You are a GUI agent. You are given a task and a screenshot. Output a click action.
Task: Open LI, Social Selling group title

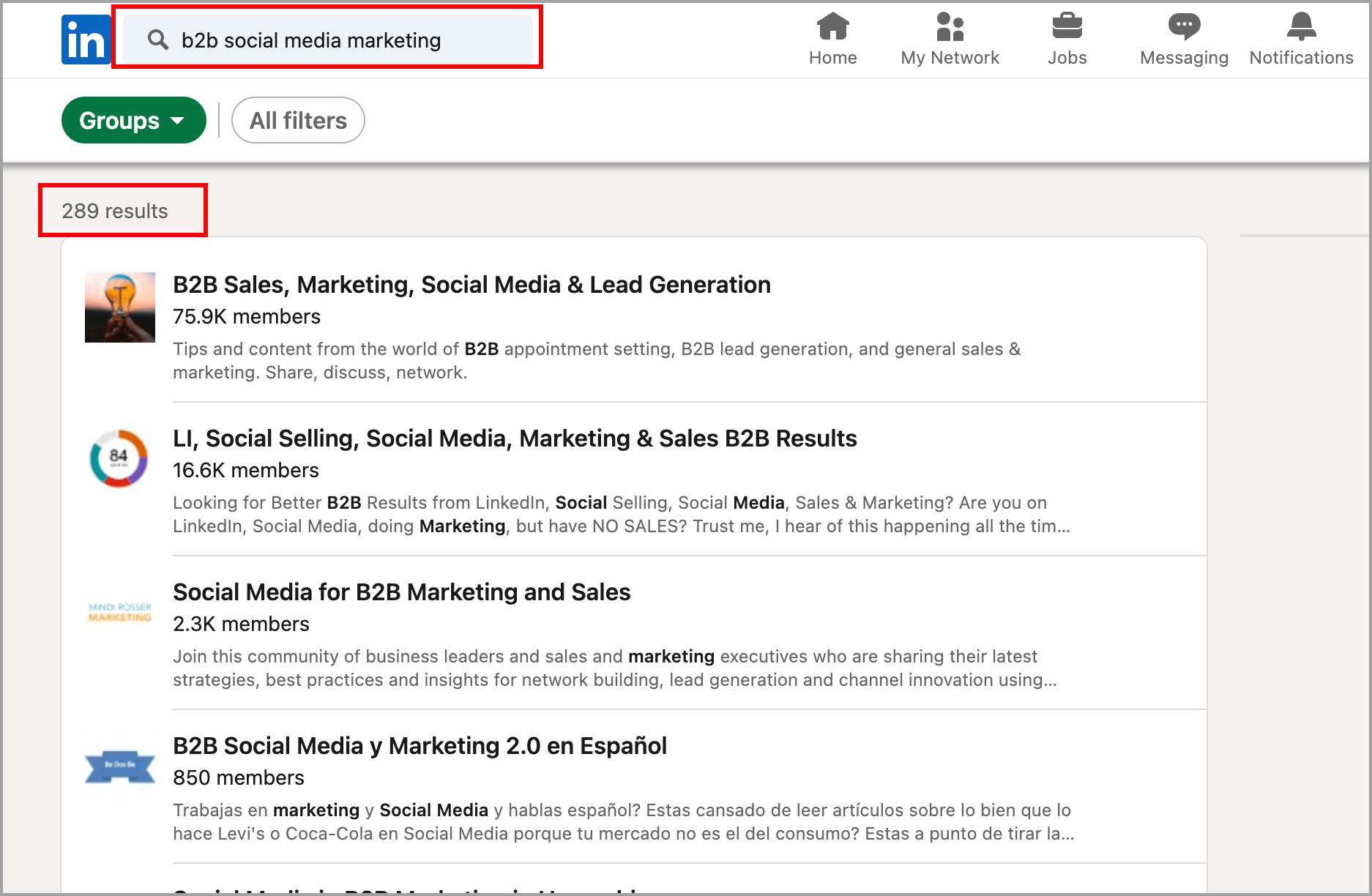point(515,438)
